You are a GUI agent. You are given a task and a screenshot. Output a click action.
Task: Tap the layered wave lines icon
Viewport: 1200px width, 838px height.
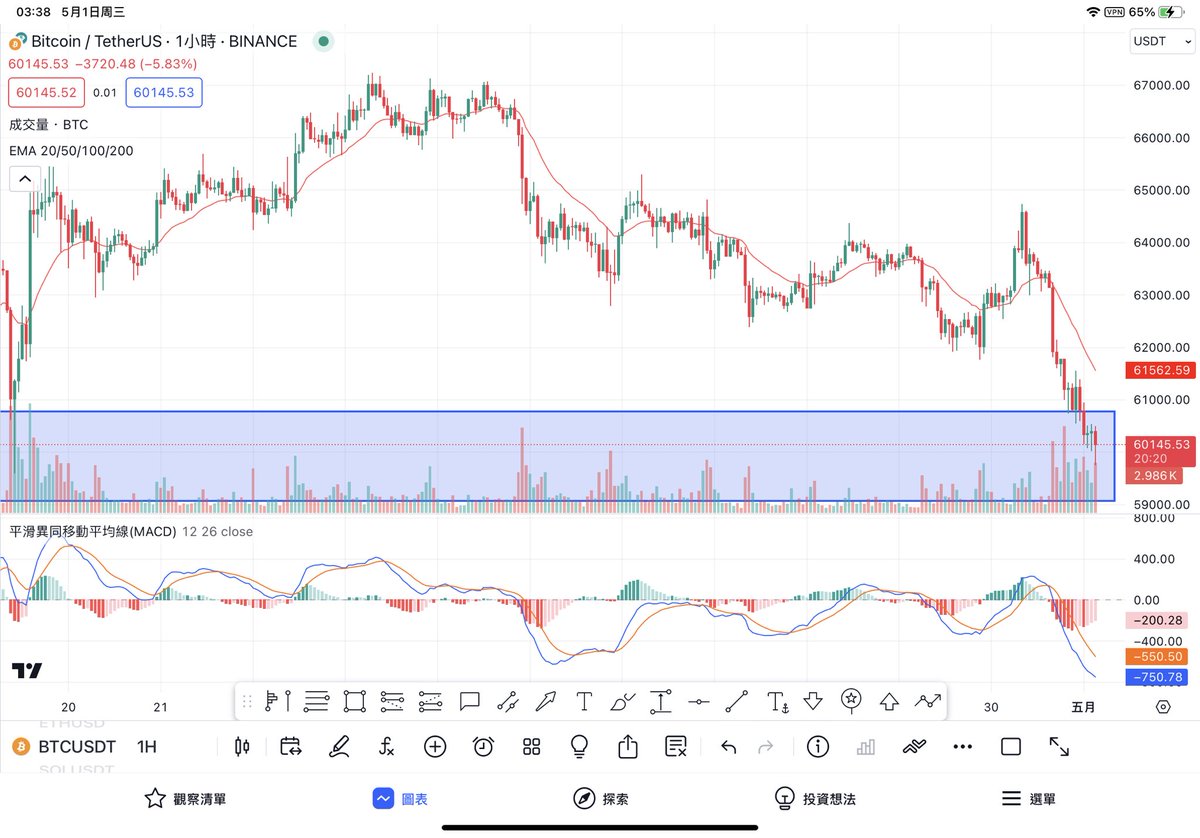click(x=914, y=746)
